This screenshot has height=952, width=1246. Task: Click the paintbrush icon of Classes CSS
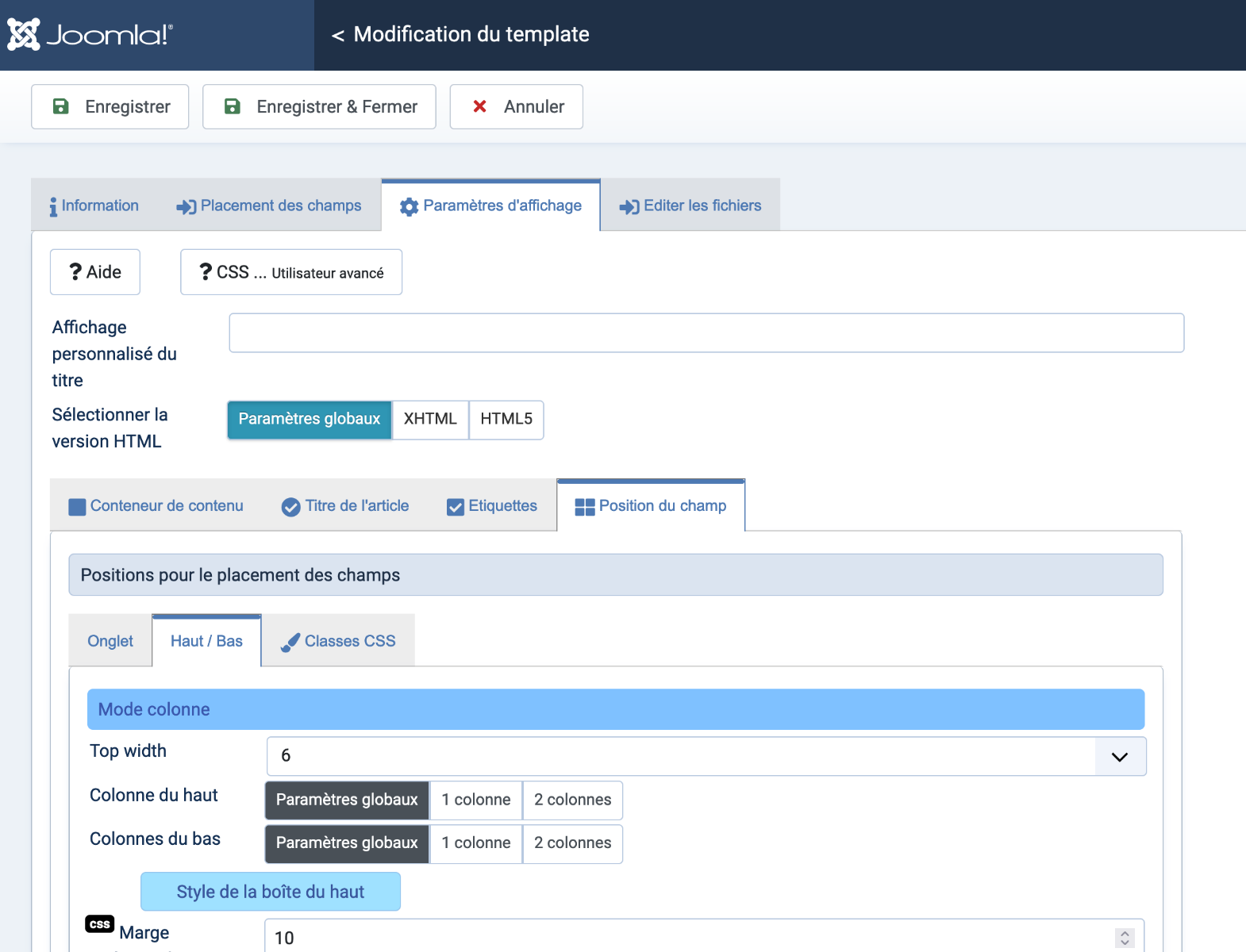click(x=290, y=642)
